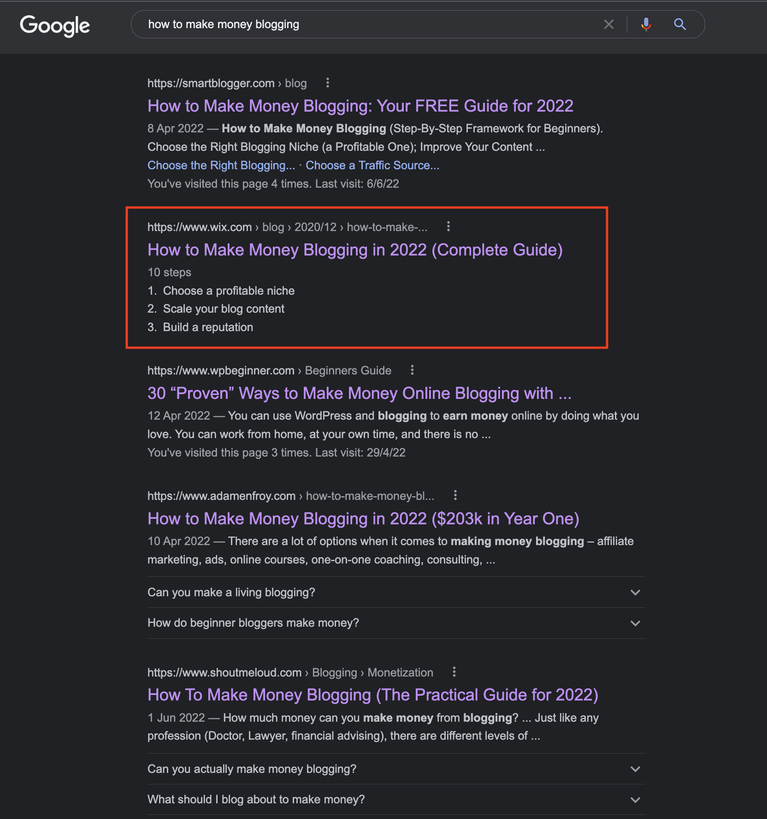Click the adamenfroy.com URL breadcrumb
This screenshot has width=767, height=819.
(290, 496)
